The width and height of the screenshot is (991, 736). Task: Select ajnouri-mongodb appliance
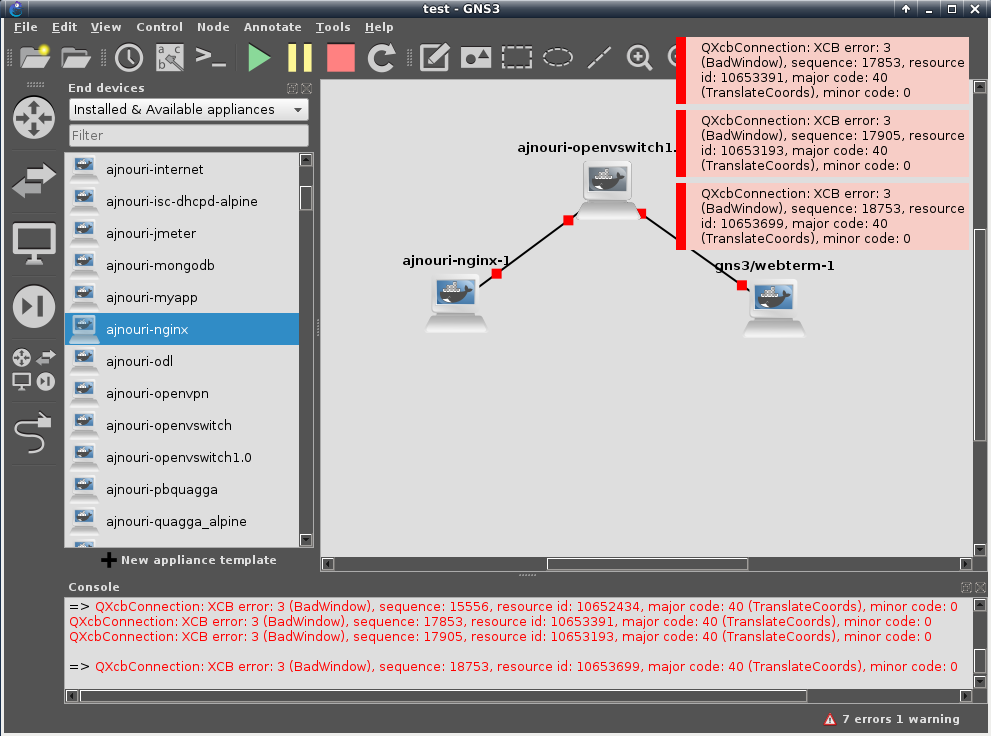tap(182, 265)
